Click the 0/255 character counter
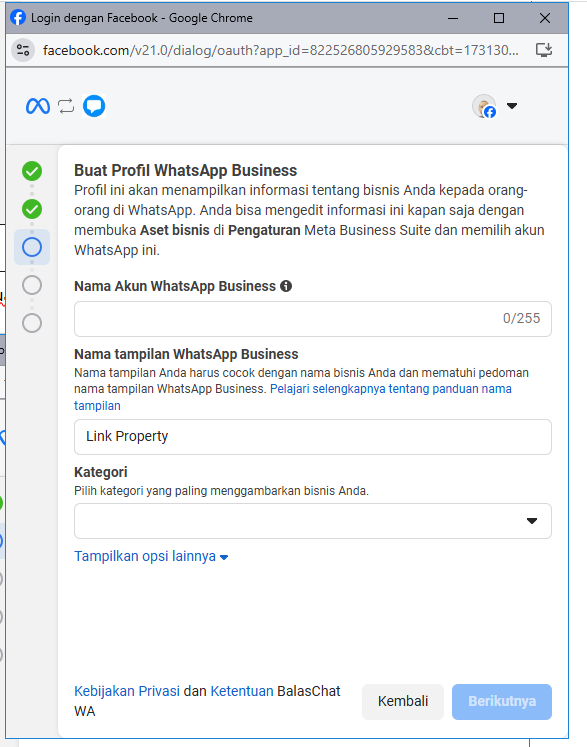Image resolution: width=587 pixels, height=747 pixels. click(521, 318)
